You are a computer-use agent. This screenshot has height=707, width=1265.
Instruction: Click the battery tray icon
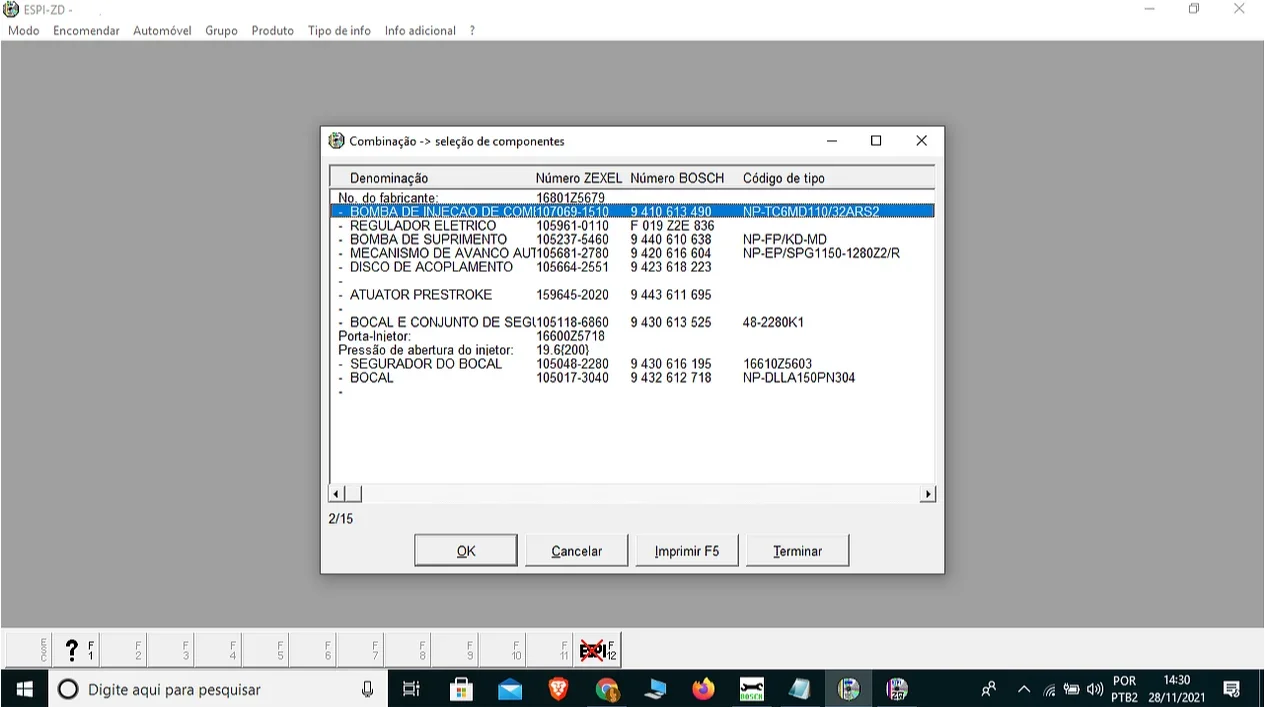click(1072, 689)
